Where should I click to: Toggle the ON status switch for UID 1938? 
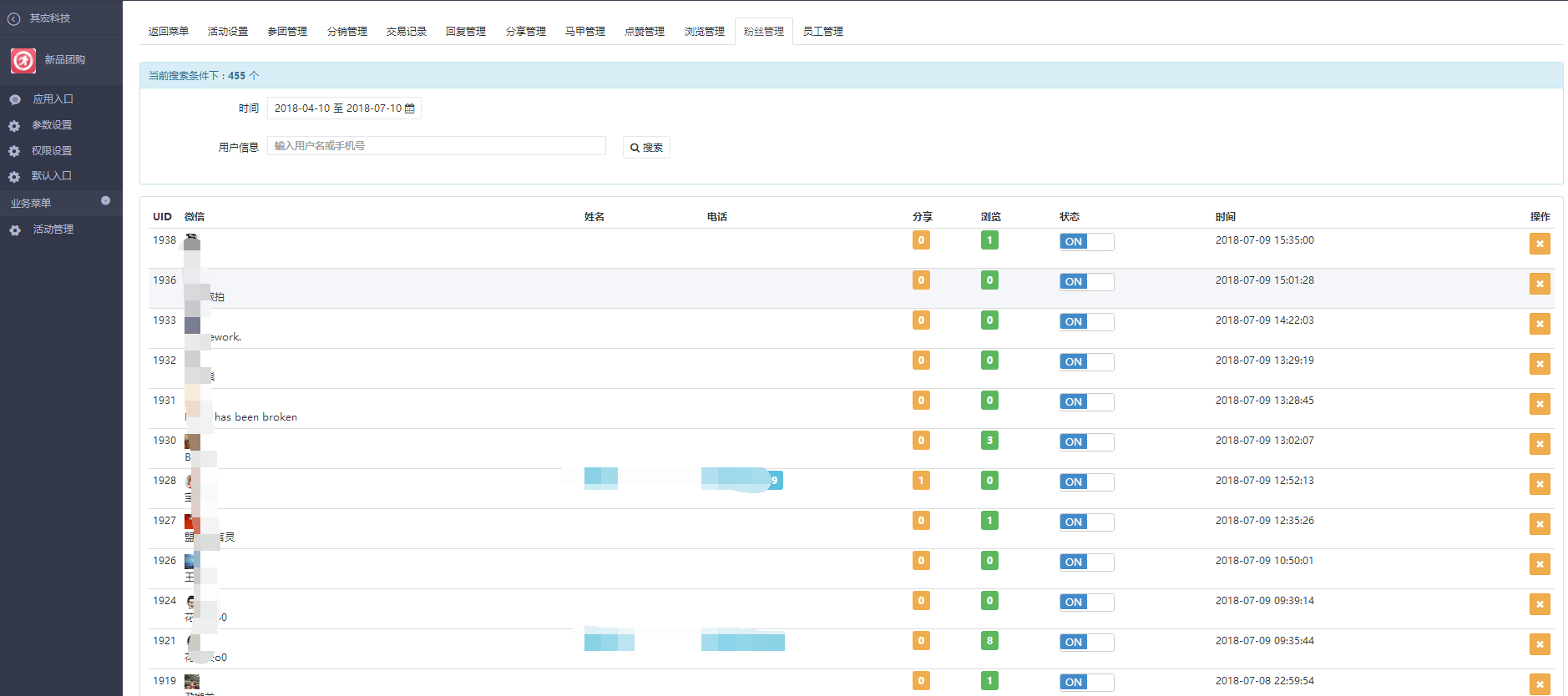(1086, 242)
